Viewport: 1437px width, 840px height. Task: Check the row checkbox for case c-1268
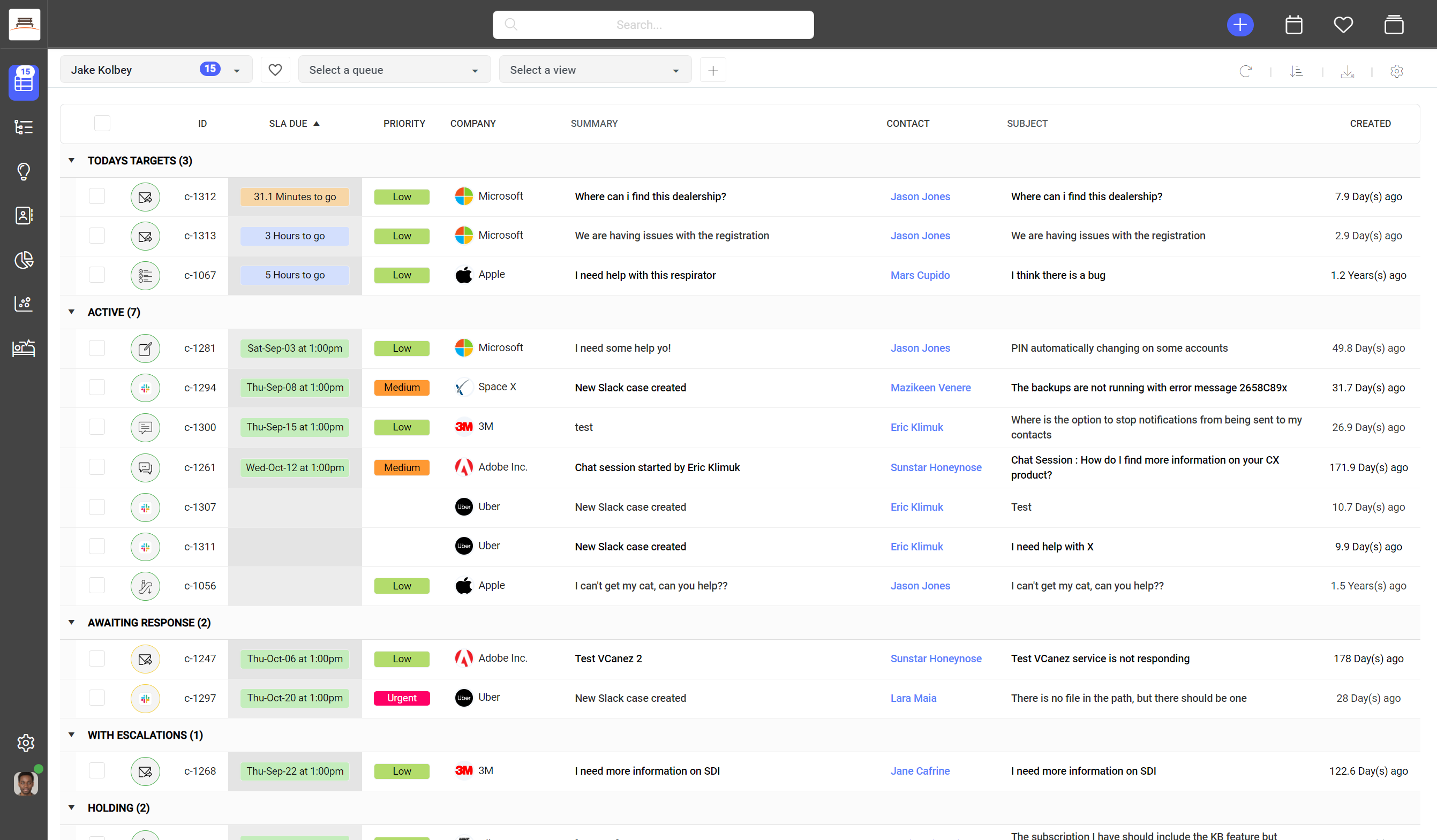pos(97,770)
